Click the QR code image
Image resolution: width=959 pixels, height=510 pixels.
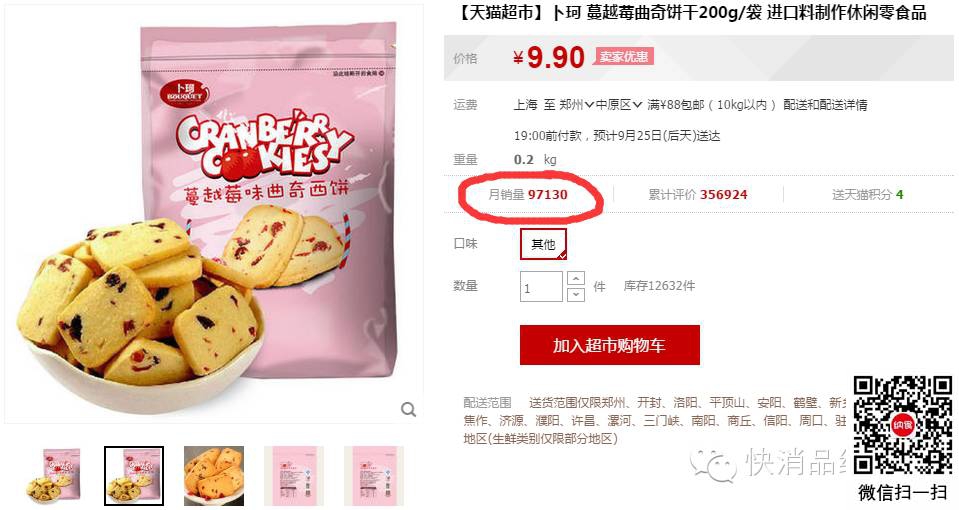(x=903, y=426)
